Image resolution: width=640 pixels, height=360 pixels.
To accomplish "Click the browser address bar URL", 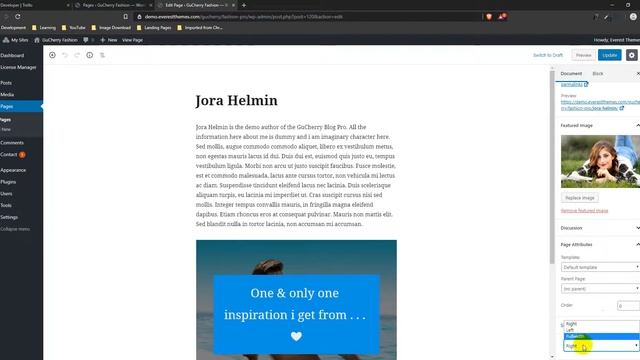I will click(243, 17).
